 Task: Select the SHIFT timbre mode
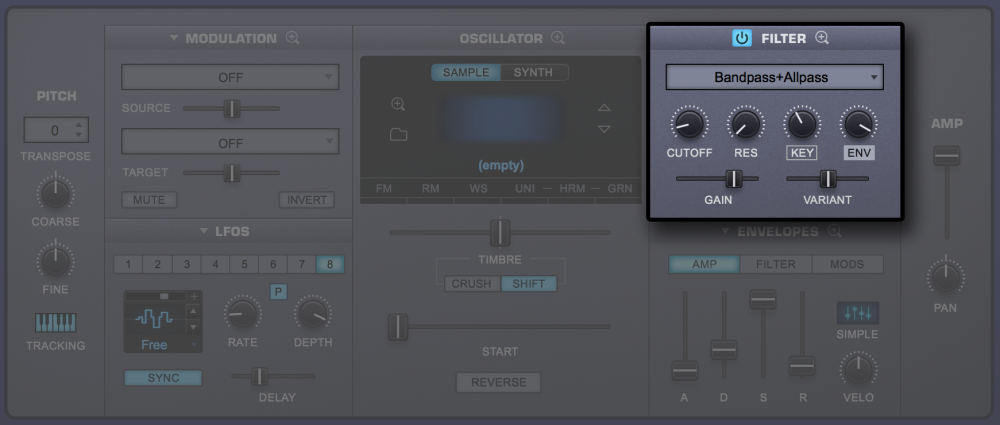pos(529,283)
